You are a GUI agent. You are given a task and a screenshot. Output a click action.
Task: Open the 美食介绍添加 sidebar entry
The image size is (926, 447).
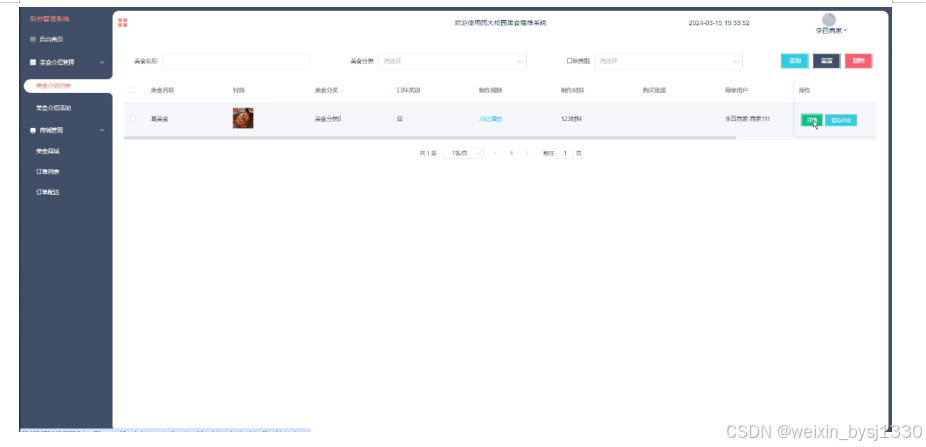pos(53,108)
